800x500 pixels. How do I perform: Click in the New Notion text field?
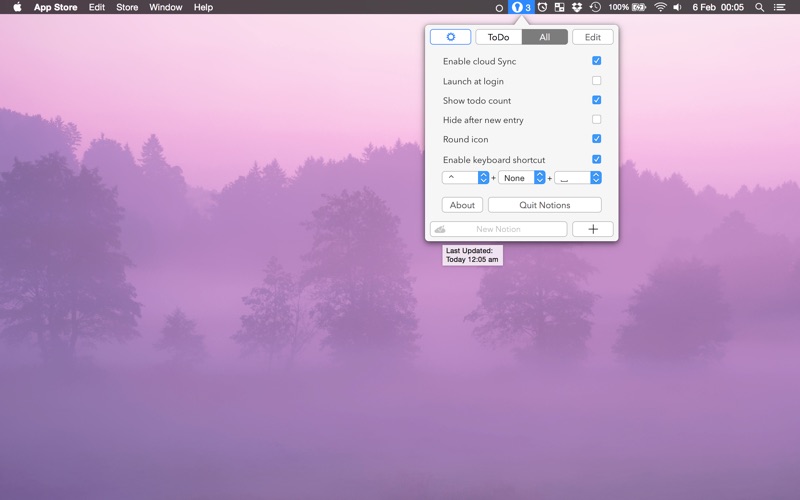tap(498, 229)
